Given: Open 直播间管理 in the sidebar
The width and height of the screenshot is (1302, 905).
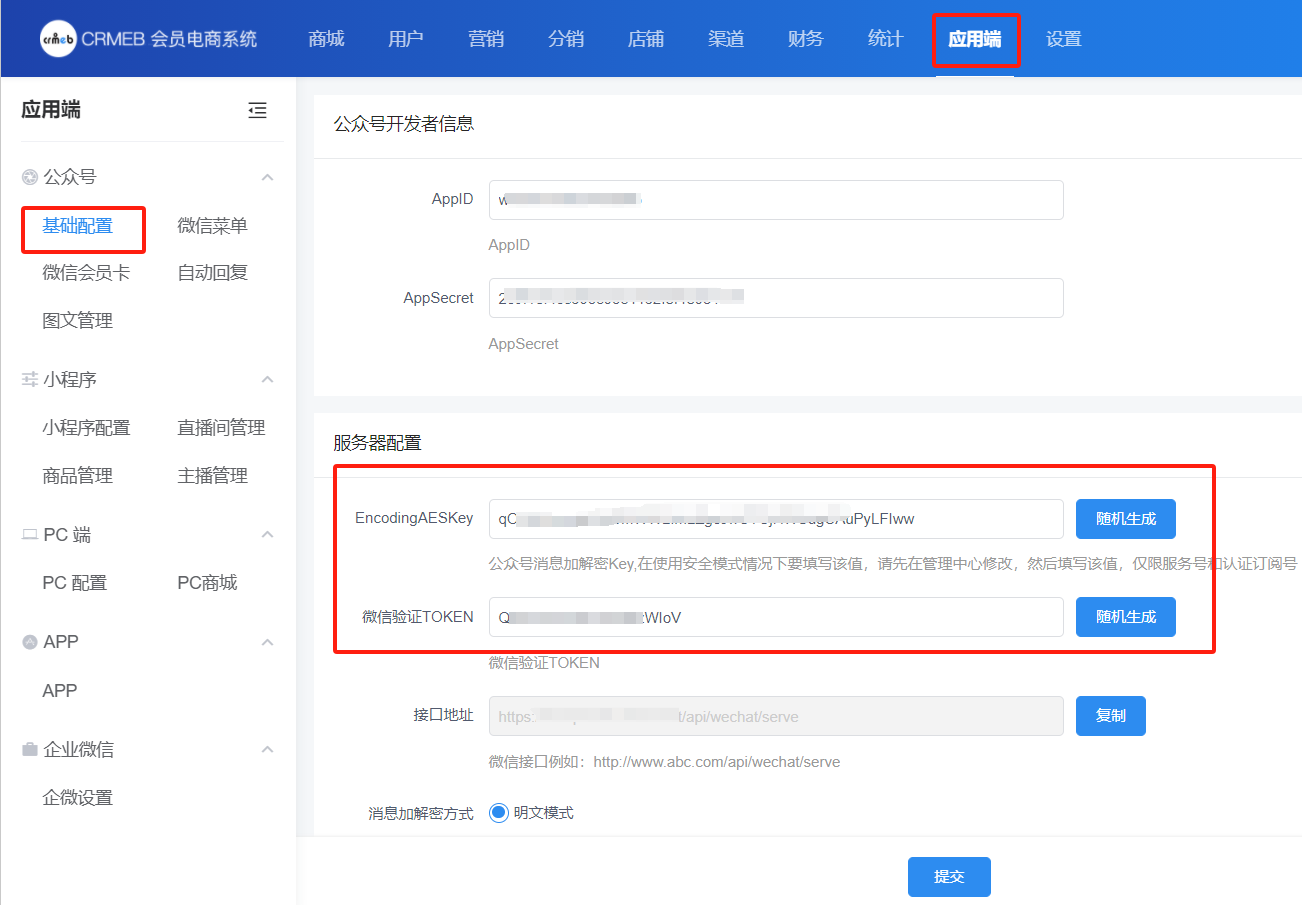Looking at the screenshot, I should [221, 428].
